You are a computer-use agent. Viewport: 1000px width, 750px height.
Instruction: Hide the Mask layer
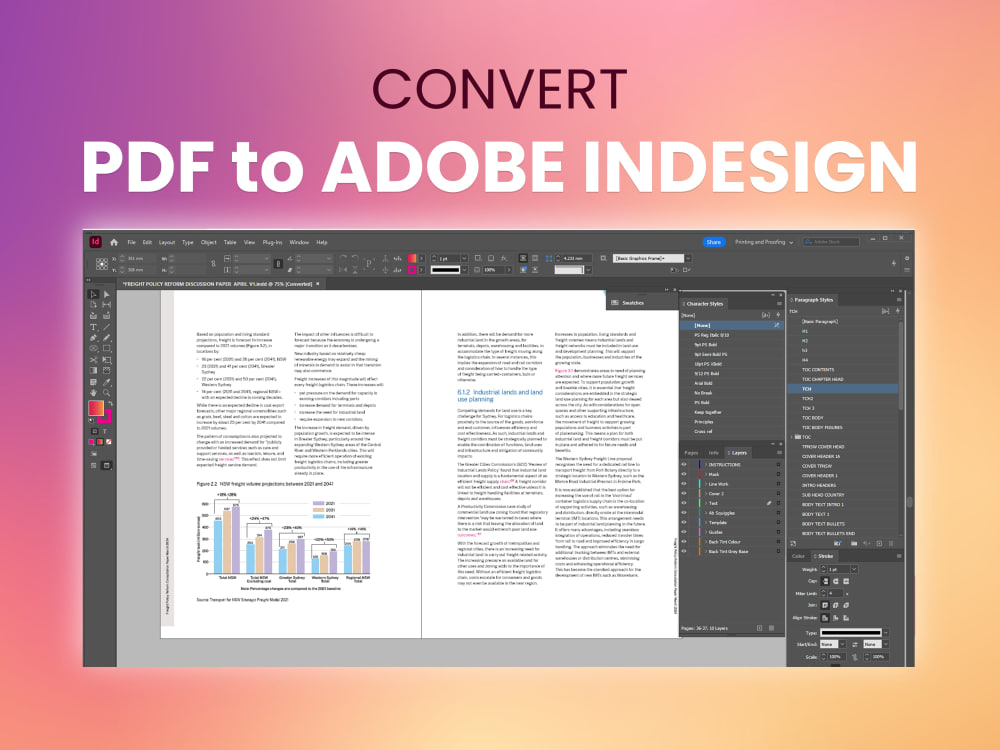pyautogui.click(x=684, y=474)
